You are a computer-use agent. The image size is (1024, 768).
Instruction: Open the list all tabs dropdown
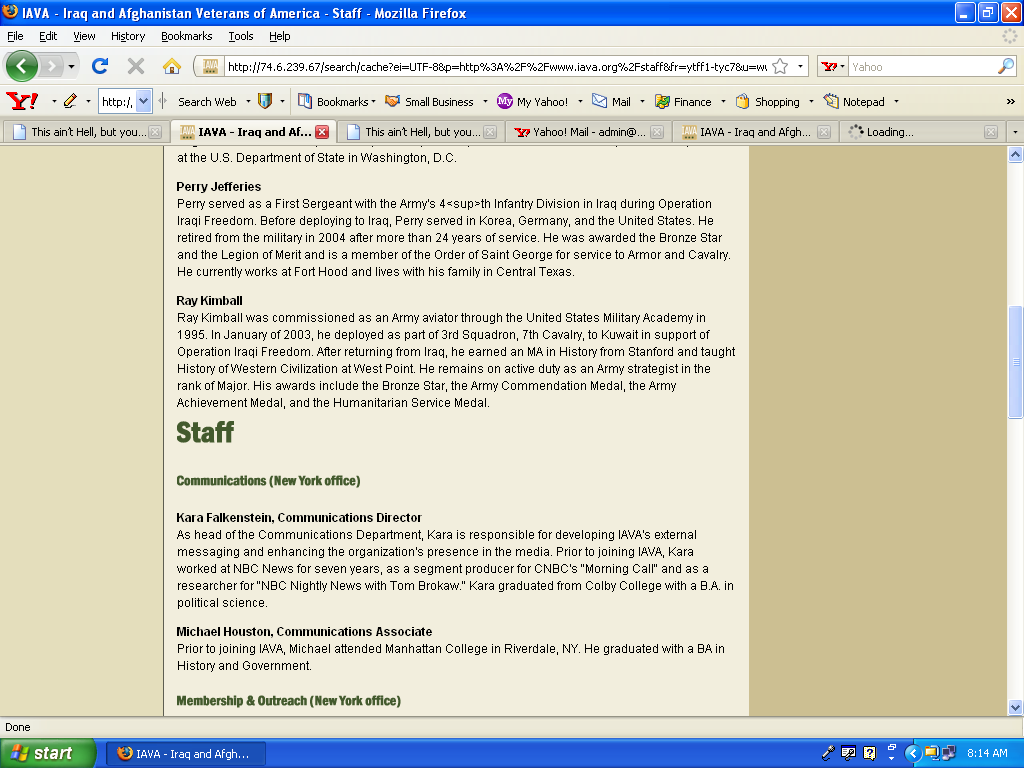click(1015, 132)
